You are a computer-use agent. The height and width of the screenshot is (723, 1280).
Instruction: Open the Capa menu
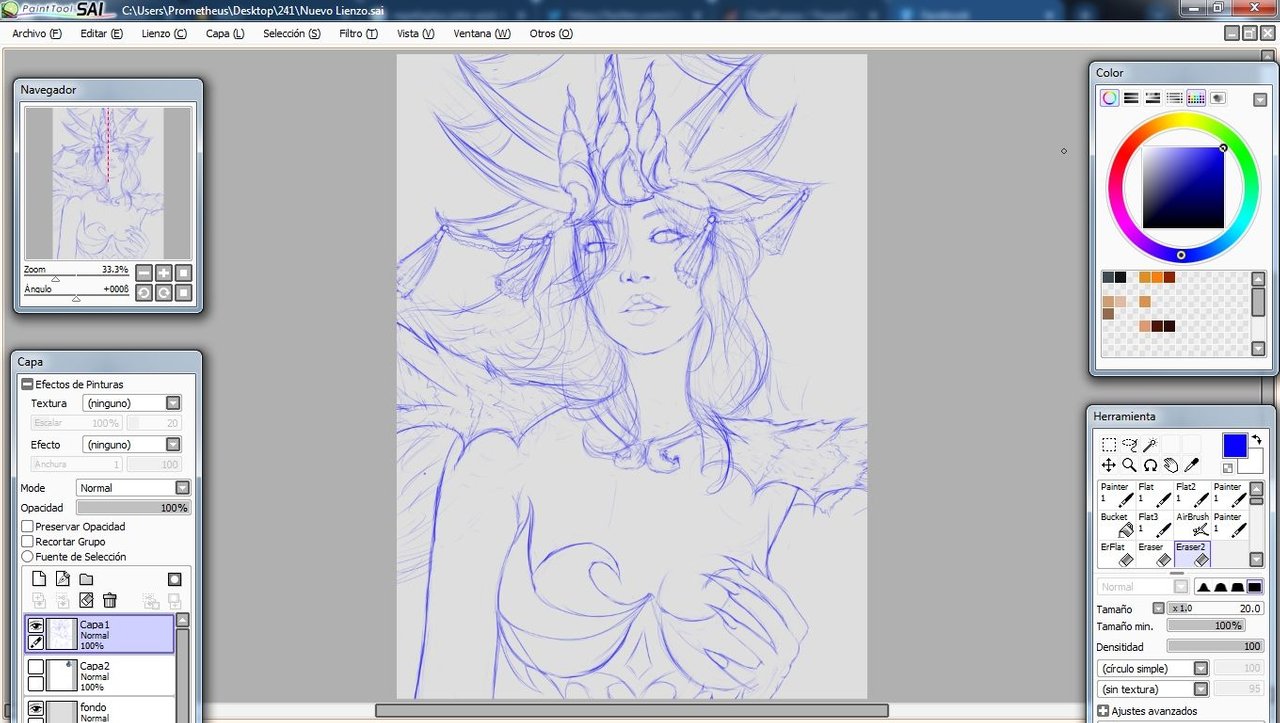pos(225,33)
